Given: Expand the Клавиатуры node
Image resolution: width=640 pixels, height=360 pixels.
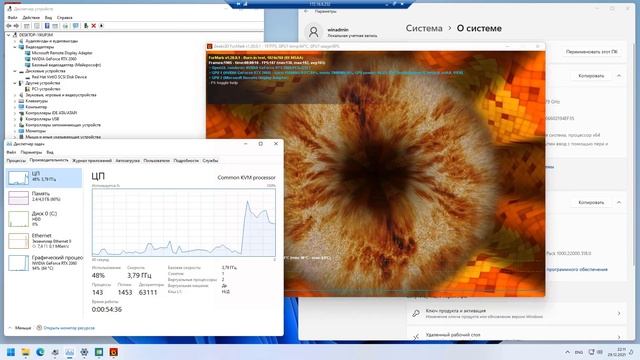Looking at the screenshot, I should point(15,101).
